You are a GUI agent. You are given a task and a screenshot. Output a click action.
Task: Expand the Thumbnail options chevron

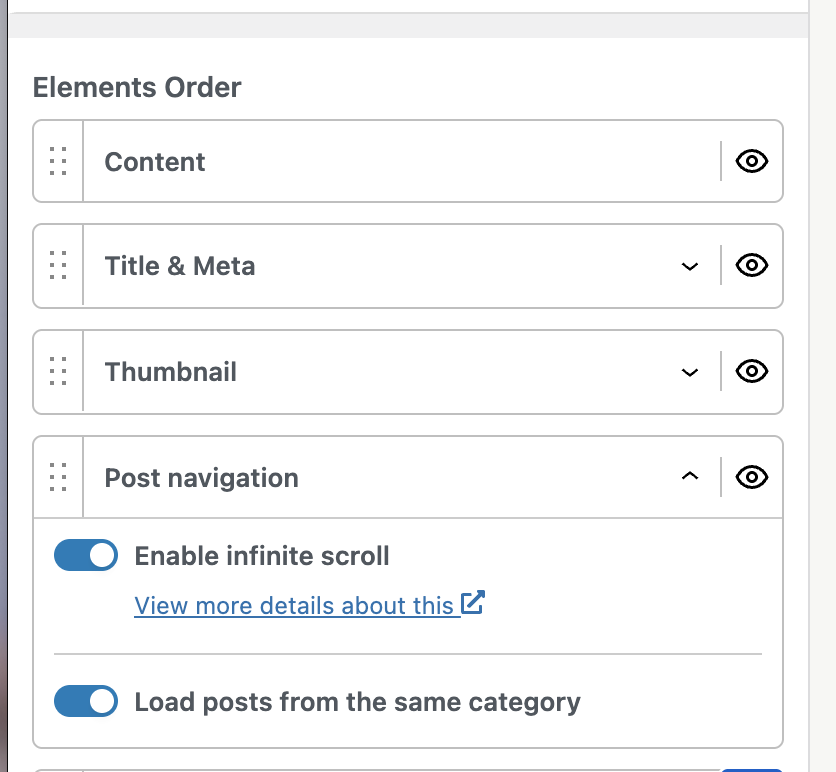tap(689, 372)
